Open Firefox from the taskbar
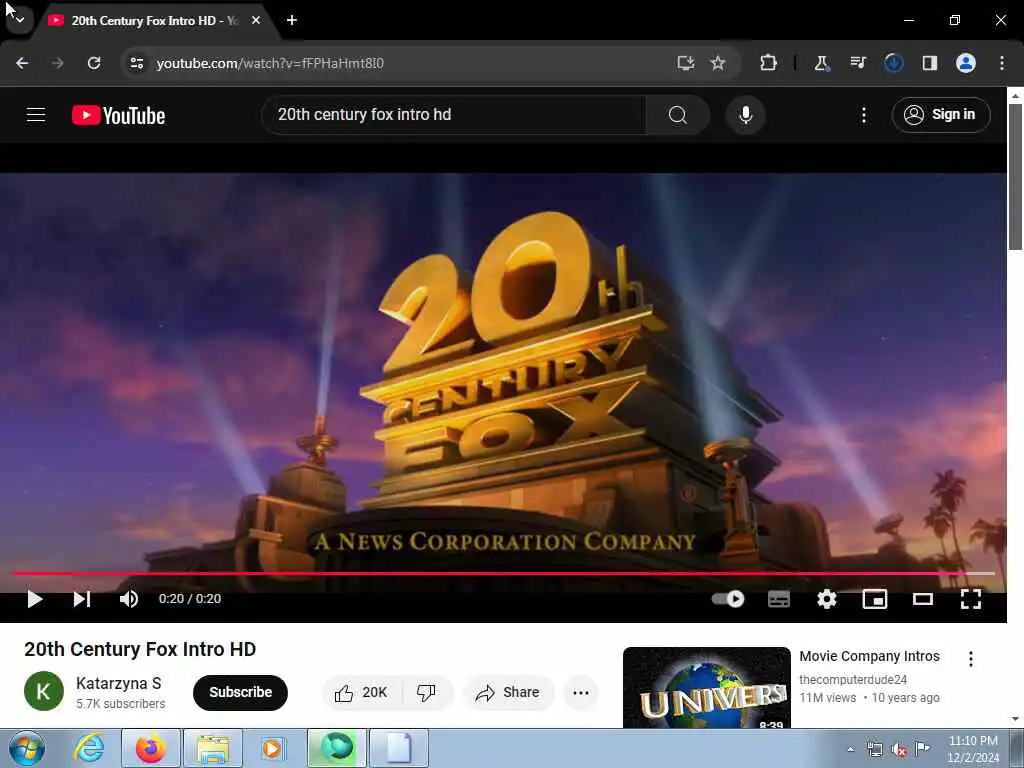Viewport: 1024px width, 768px height. coord(151,748)
